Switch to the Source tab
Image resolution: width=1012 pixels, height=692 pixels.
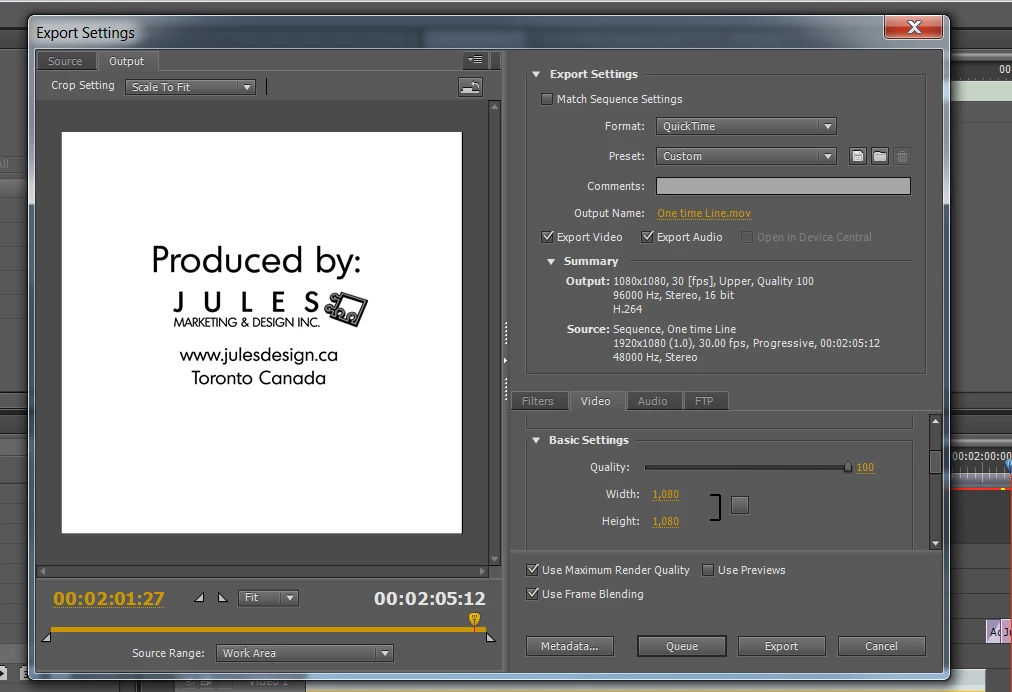pos(65,61)
